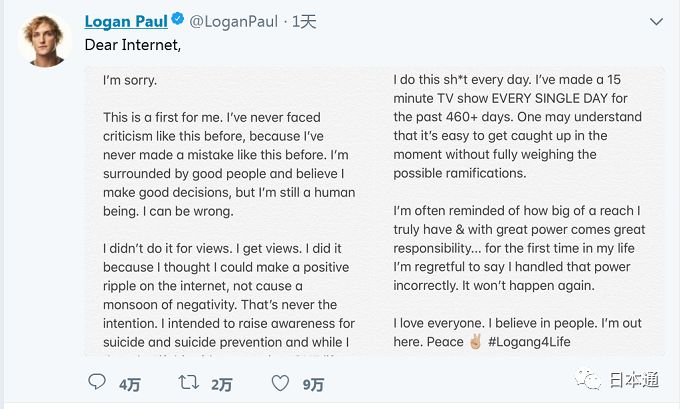
Task: Open Logan Paul's profile picture
Action: click(43, 42)
